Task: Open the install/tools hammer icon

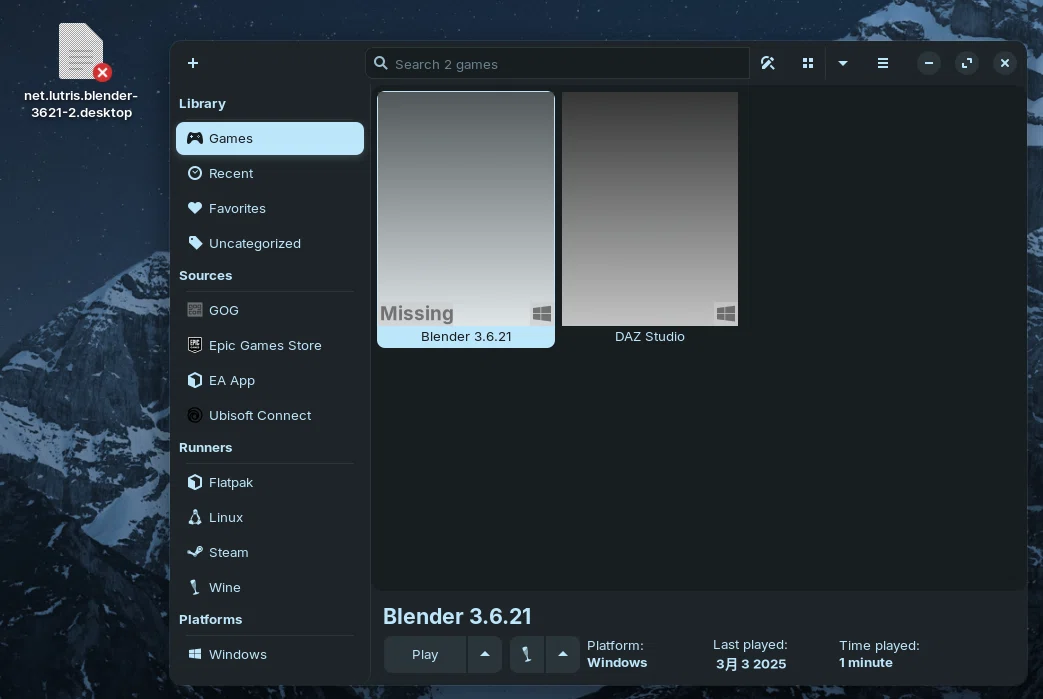Action: point(768,63)
